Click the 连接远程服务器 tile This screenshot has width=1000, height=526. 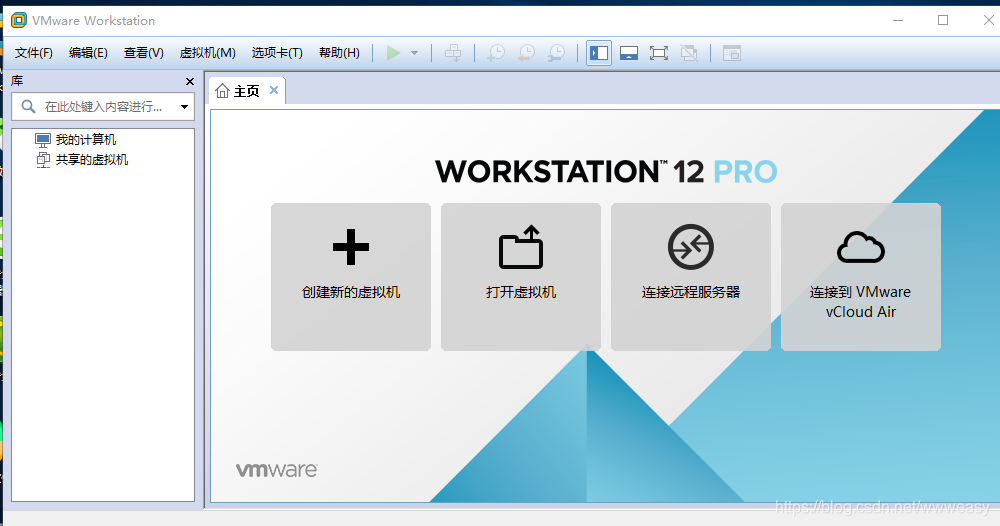coord(691,277)
